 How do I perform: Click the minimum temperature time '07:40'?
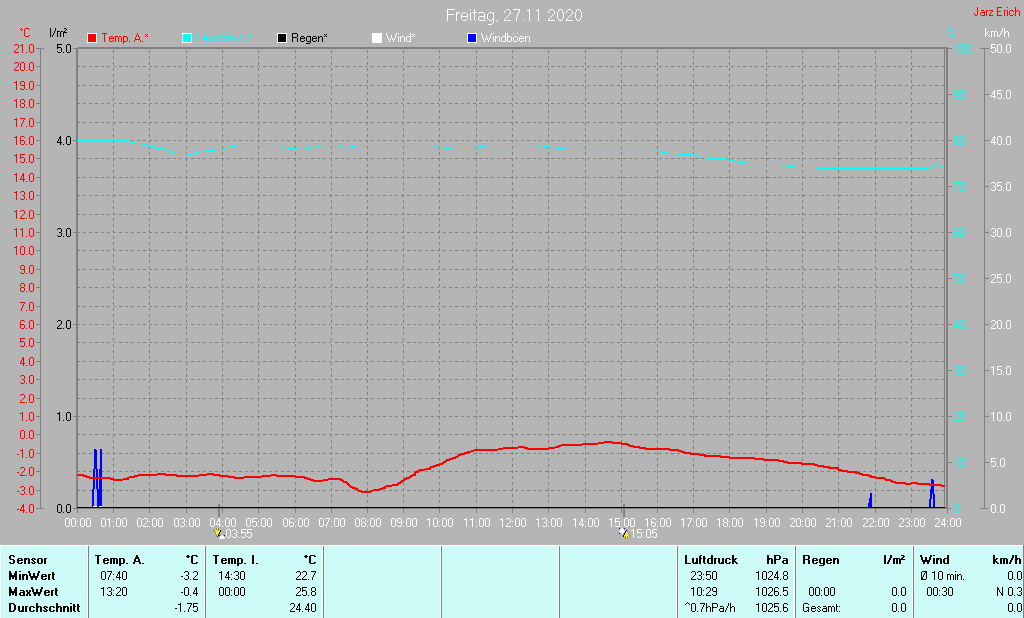click(114, 576)
